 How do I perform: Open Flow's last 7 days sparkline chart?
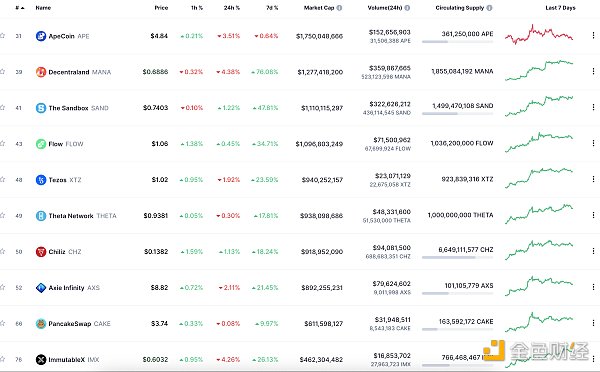point(539,143)
